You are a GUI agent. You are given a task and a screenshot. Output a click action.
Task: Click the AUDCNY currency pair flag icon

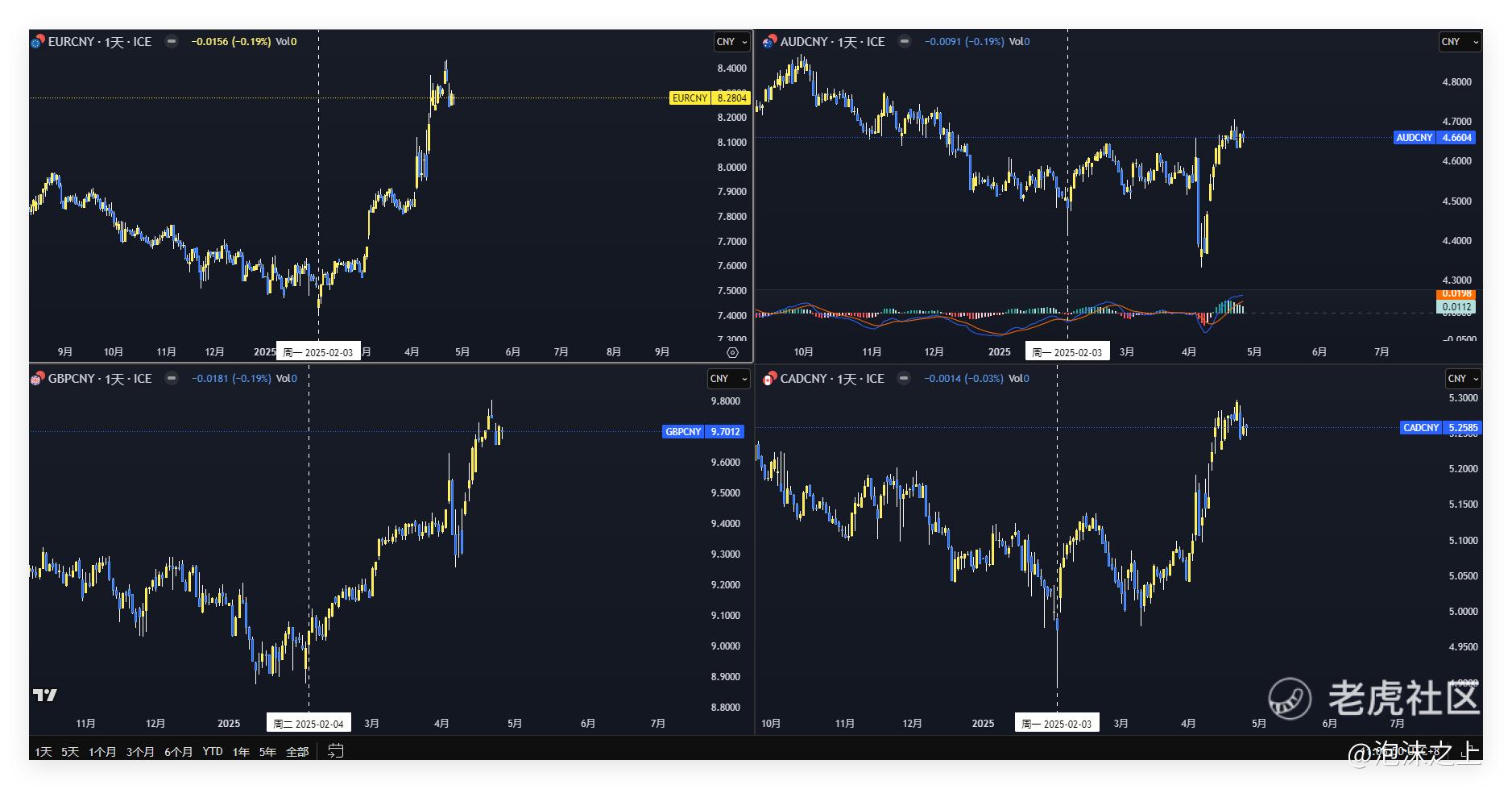[769, 42]
